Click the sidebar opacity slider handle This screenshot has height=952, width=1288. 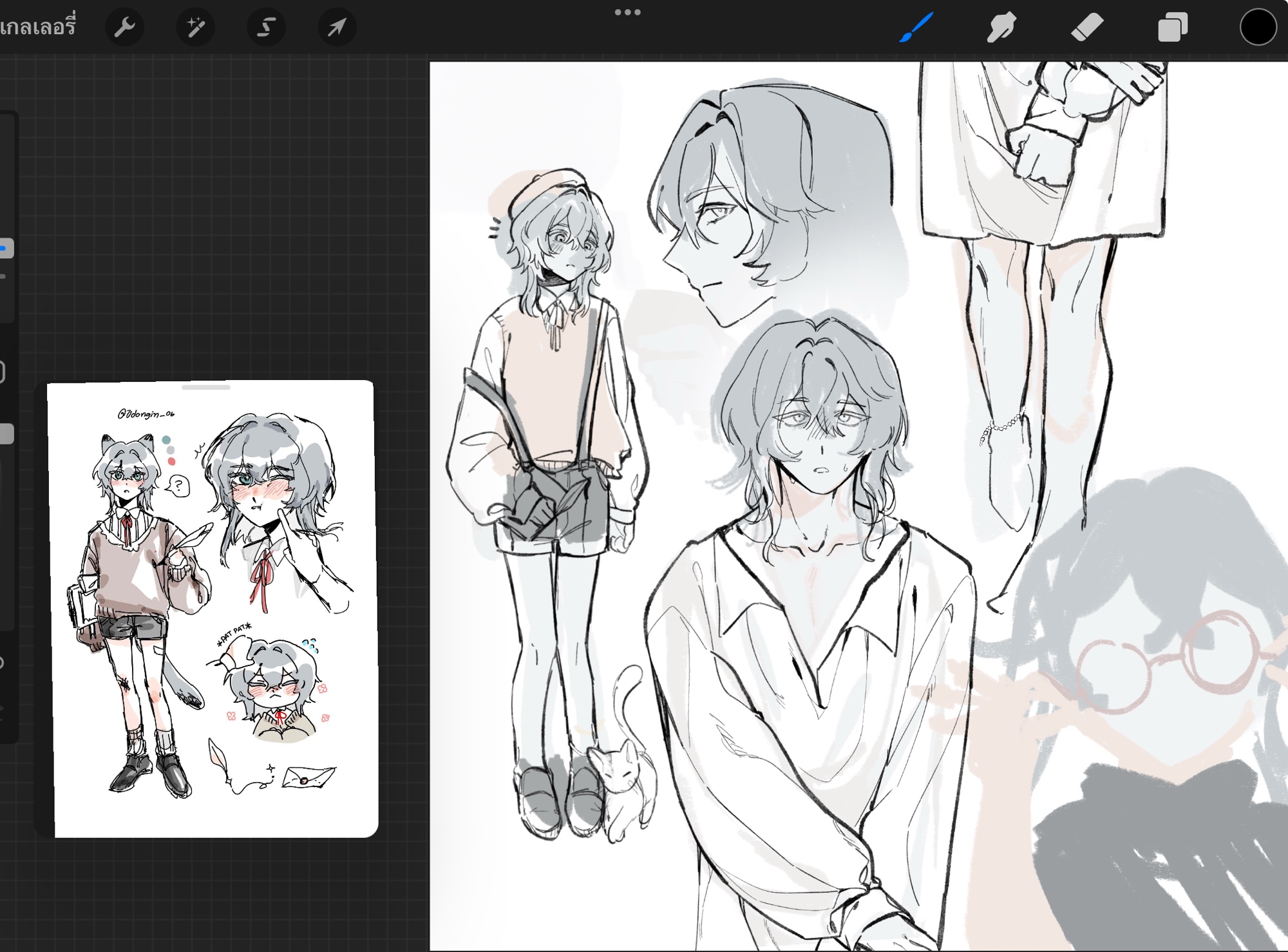[x=5, y=433]
